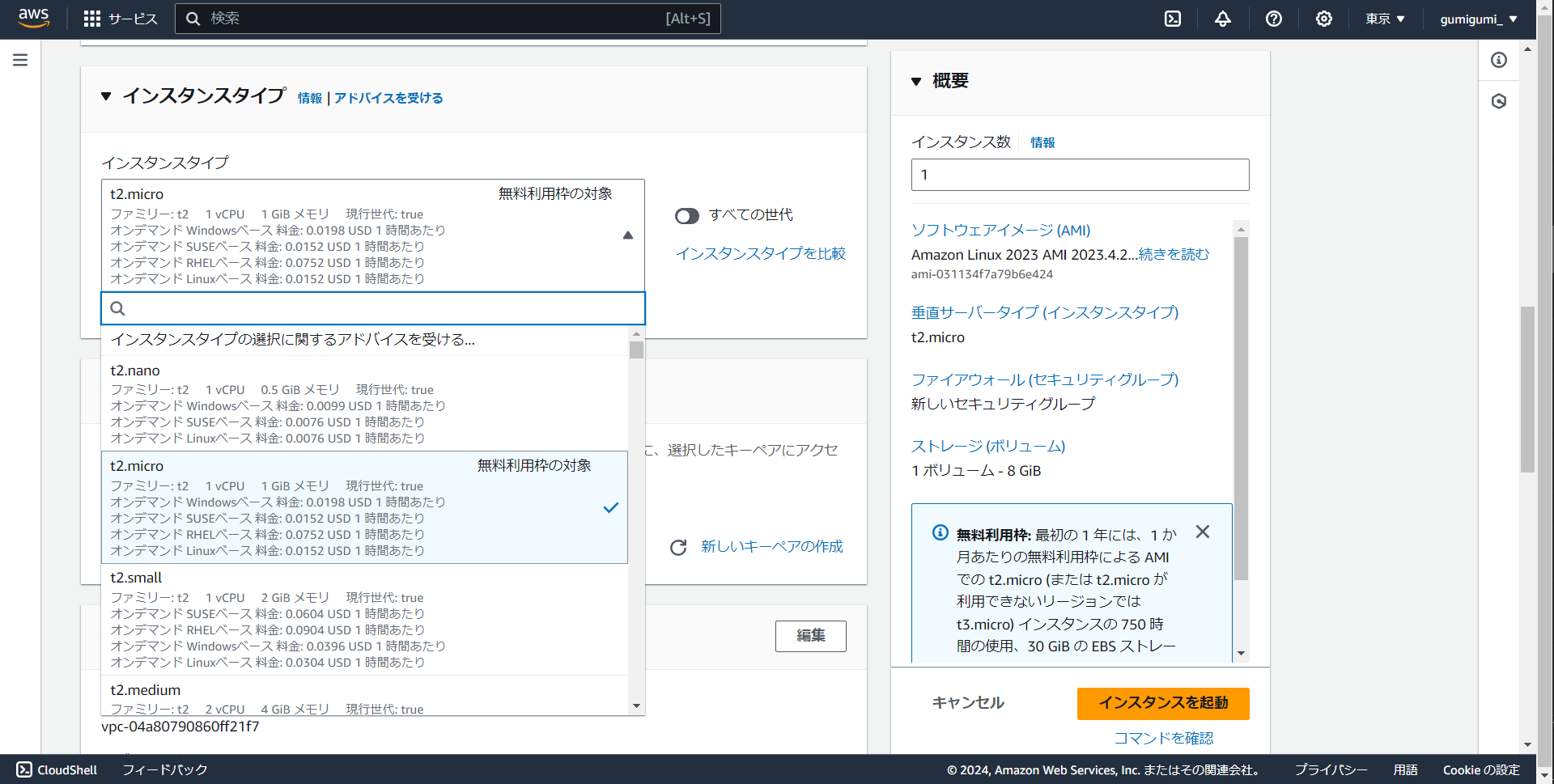Open the 東京 region selector

tap(1384, 18)
